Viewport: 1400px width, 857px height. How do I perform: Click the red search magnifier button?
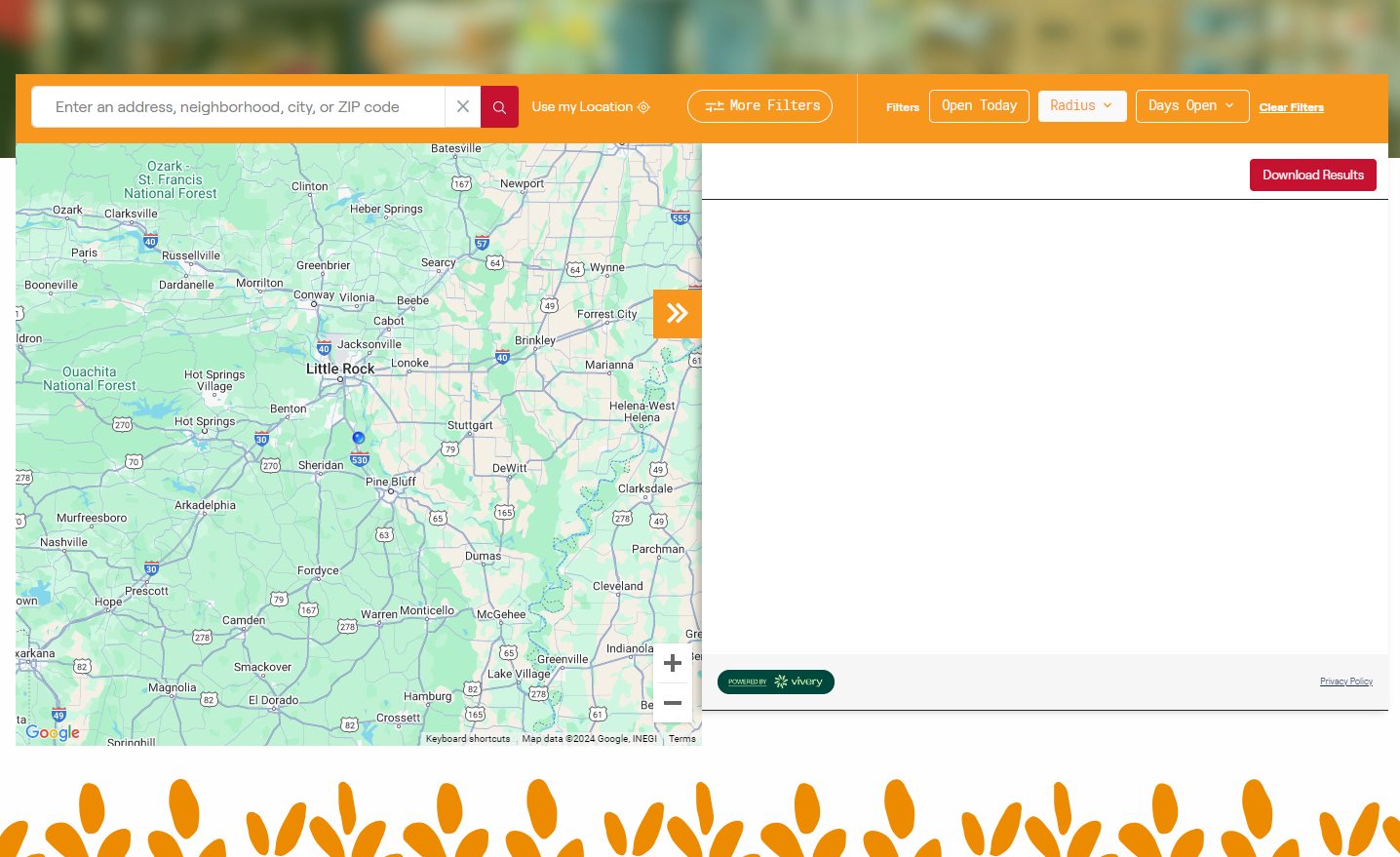click(x=499, y=107)
